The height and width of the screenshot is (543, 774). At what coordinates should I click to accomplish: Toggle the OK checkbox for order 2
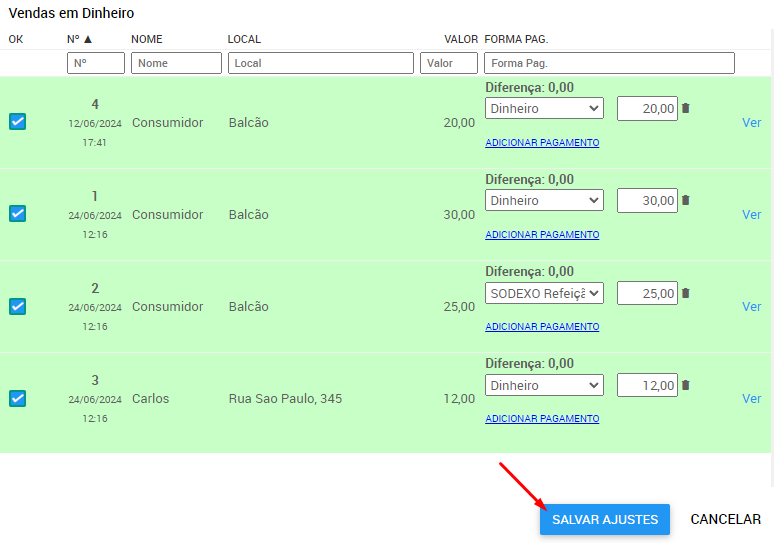[17, 306]
